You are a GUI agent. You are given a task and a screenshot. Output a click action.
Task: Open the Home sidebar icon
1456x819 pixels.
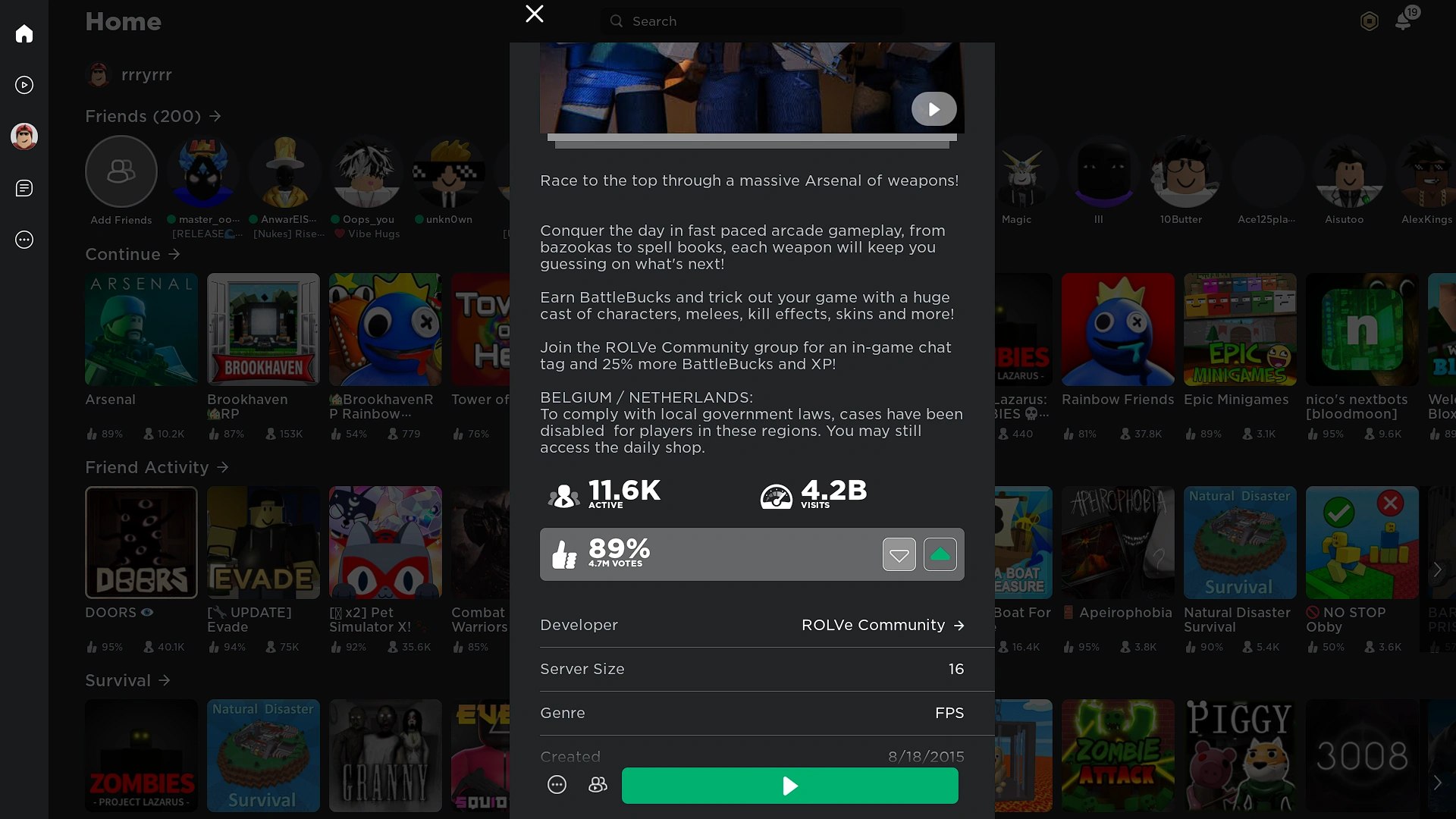pos(24,33)
